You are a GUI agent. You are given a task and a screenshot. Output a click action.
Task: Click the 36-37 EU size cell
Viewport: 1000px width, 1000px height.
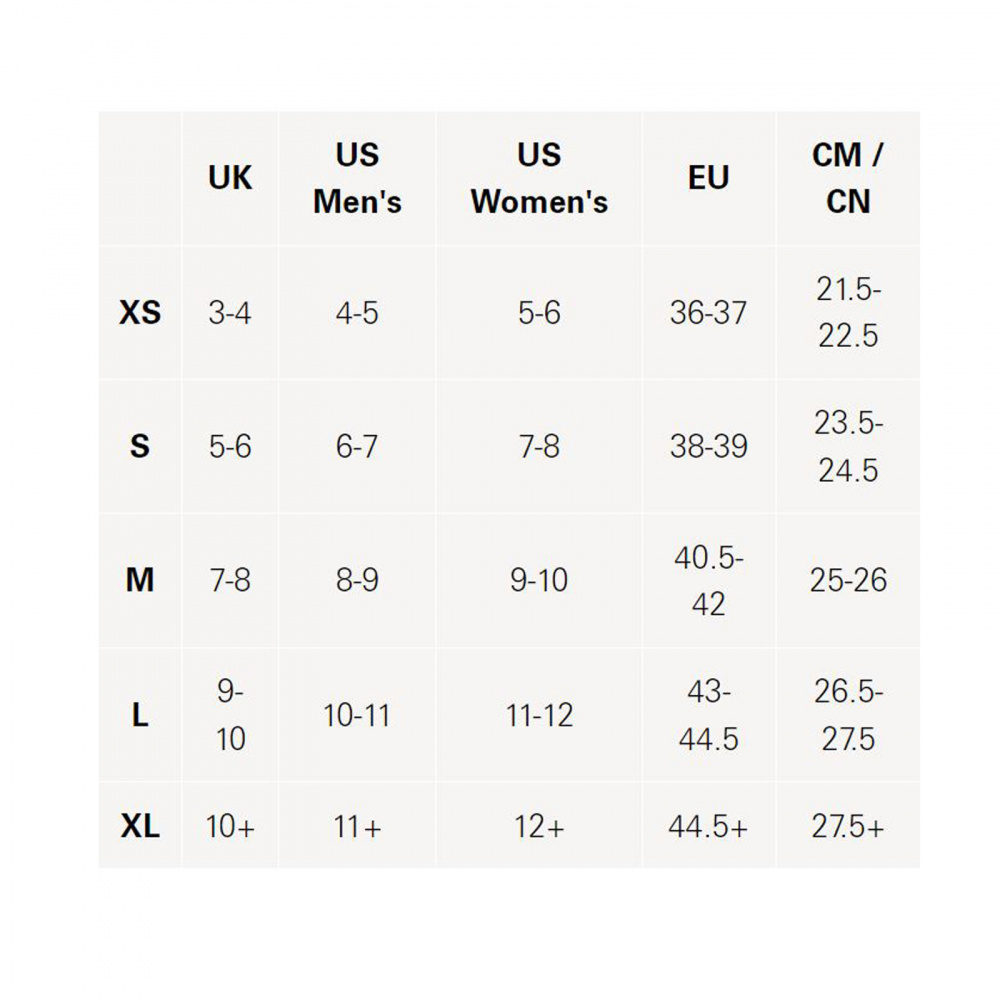click(708, 313)
